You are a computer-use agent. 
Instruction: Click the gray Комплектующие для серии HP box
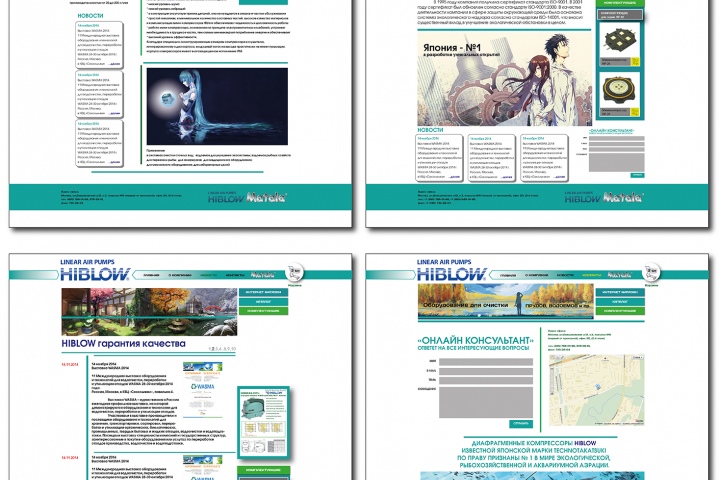(x=619, y=14)
